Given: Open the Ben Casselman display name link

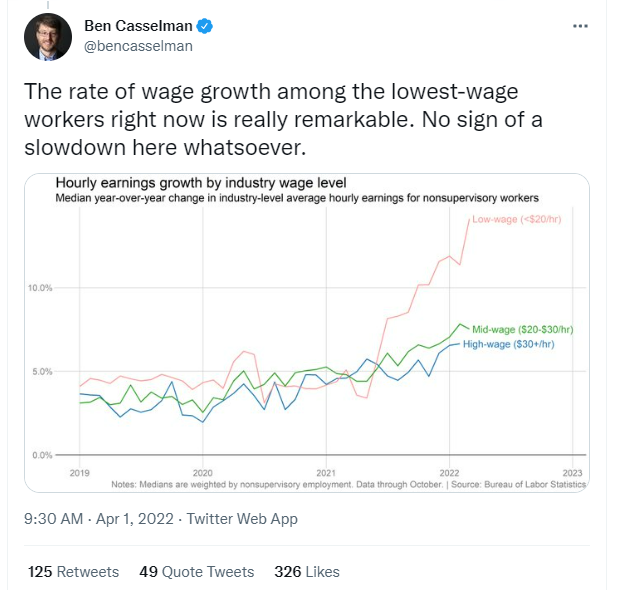Looking at the screenshot, I should pos(138,26).
